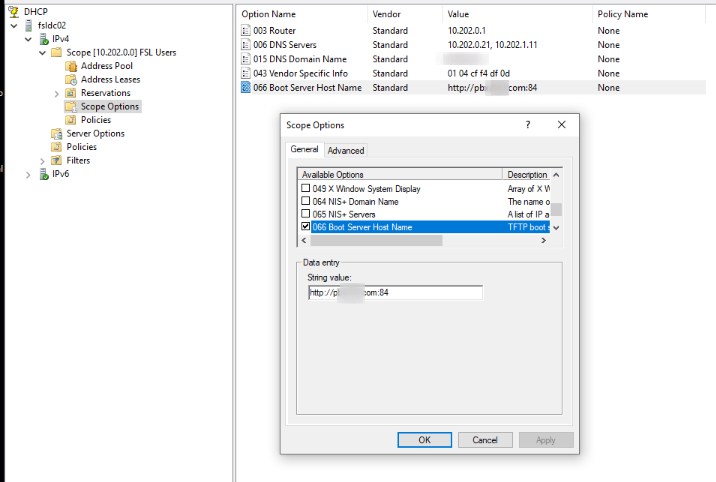716x482 pixels.
Task: Collapse the Scope [10.202.0.0] FSL Users node
Action: tap(42, 53)
